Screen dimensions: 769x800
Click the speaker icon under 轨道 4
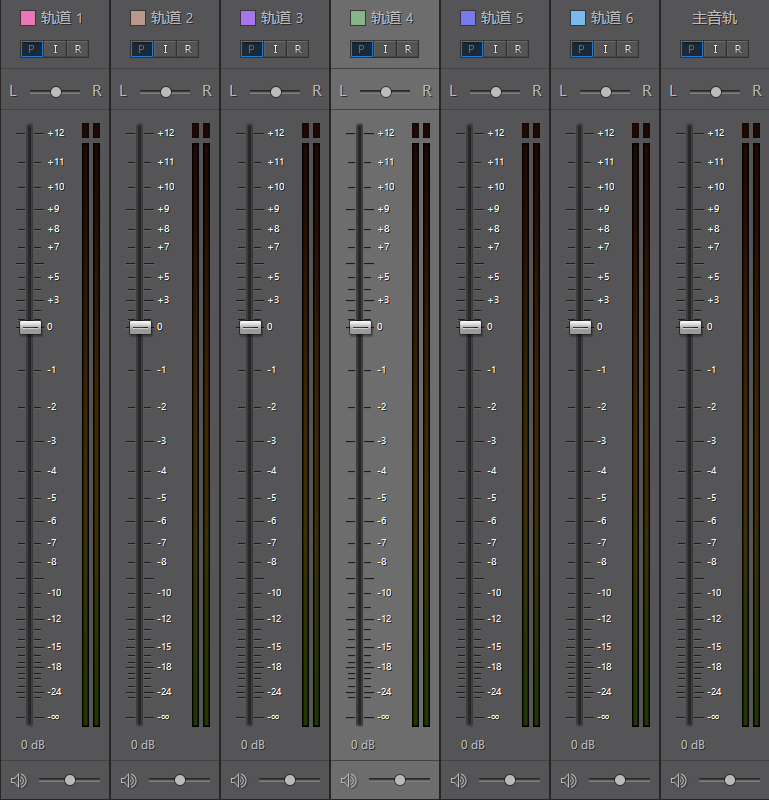coord(348,780)
